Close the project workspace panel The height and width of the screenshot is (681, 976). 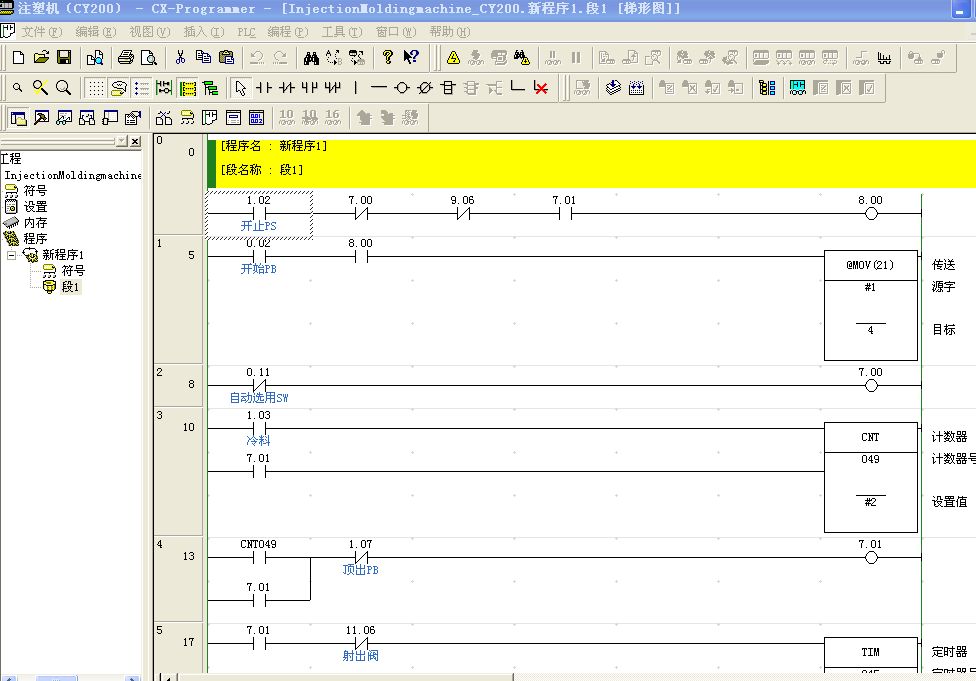pos(135,142)
